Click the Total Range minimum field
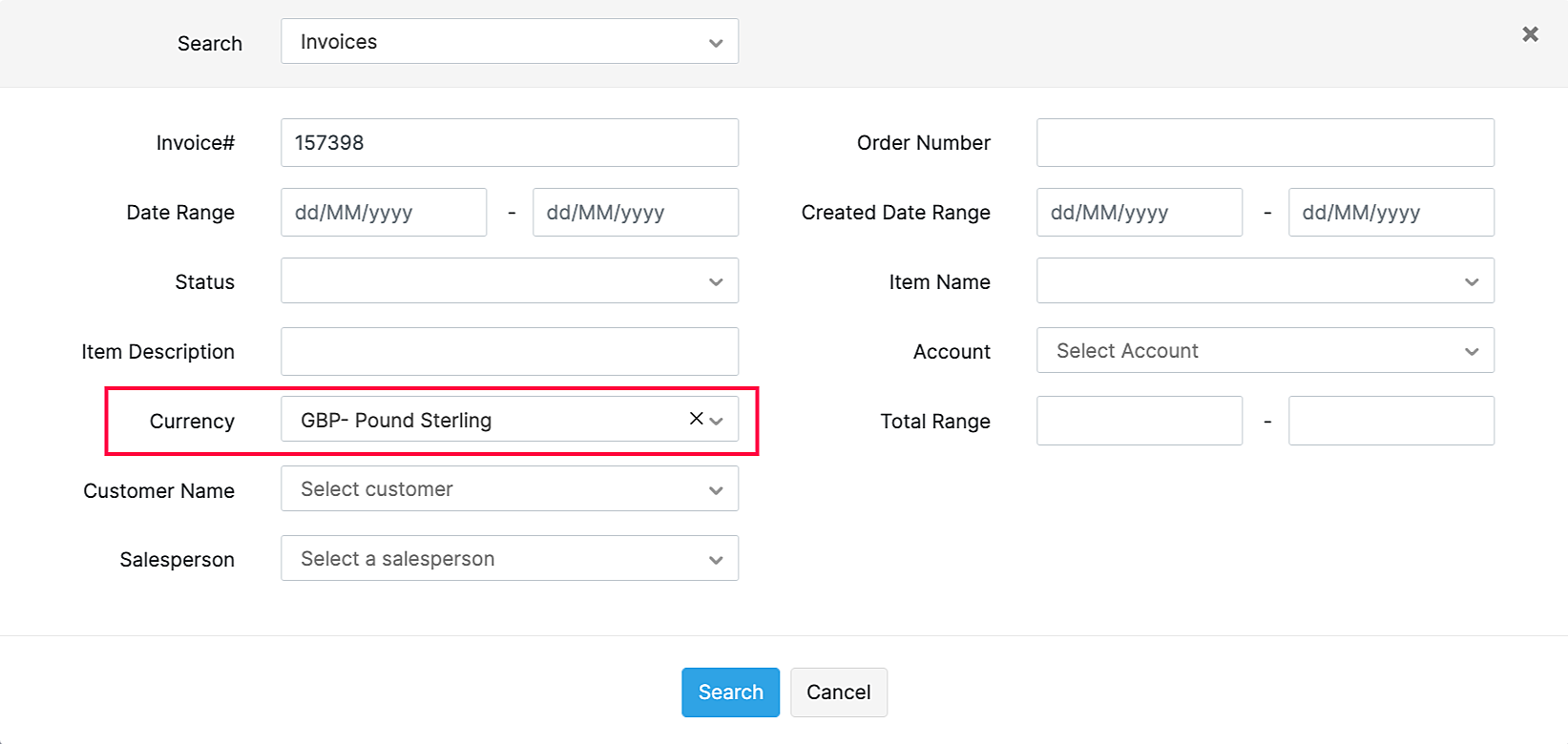The height and width of the screenshot is (744, 1568). click(x=1139, y=421)
